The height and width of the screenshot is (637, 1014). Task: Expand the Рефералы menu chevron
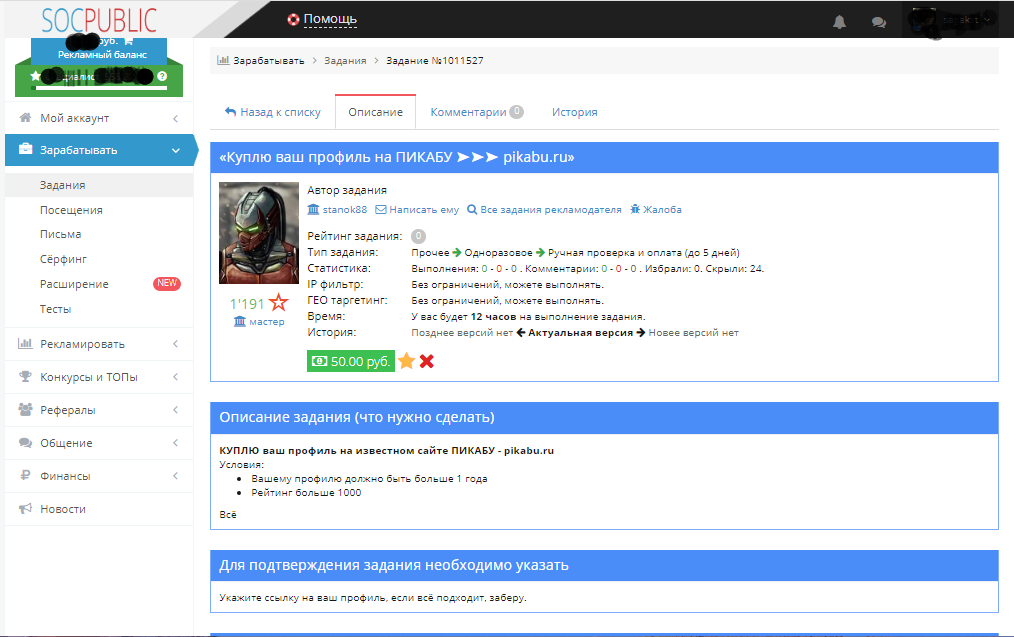coord(175,410)
